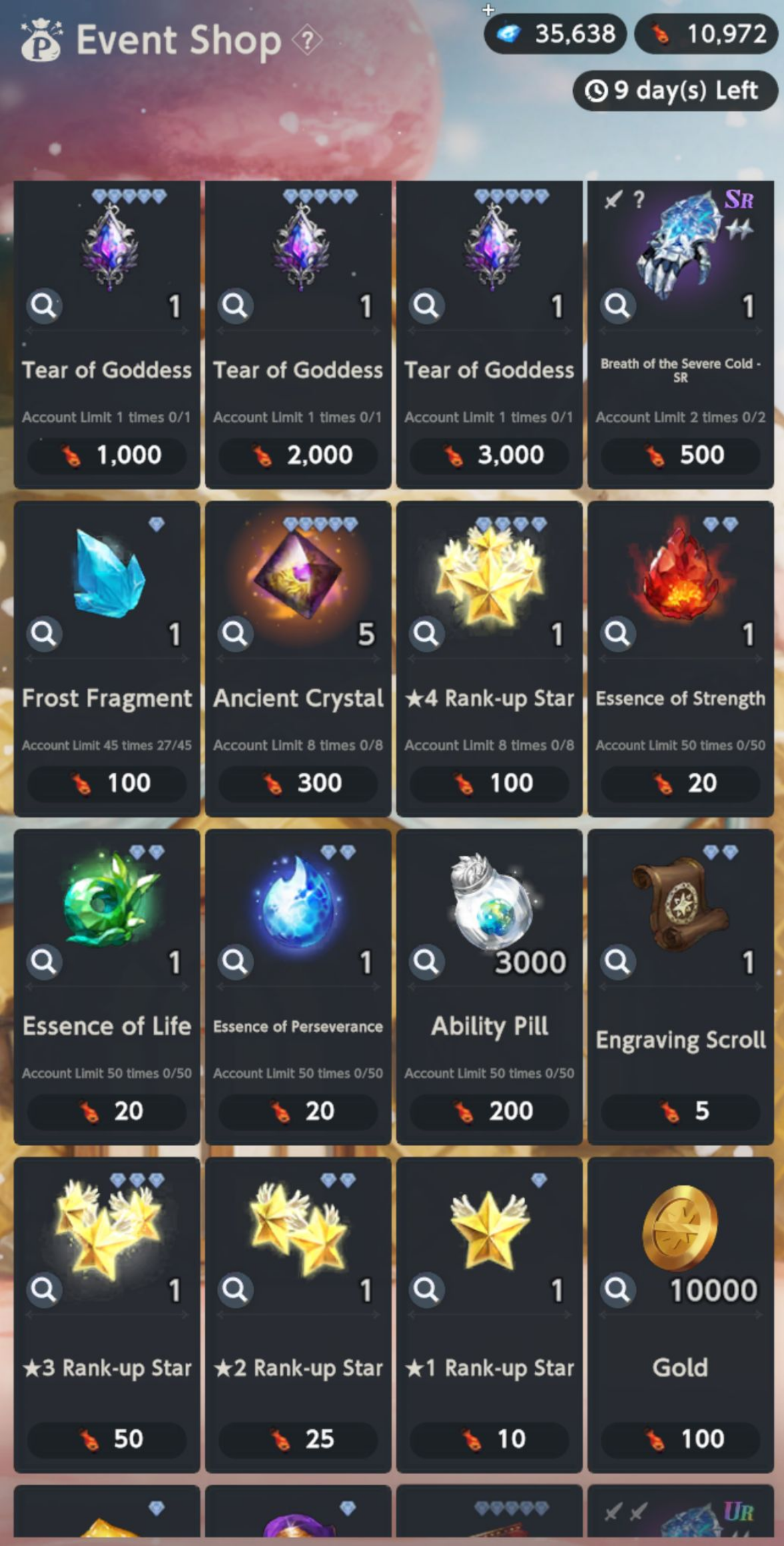Image resolution: width=784 pixels, height=1546 pixels.
Task: Buy Tear of Goddess for 3,000
Action: coord(489,455)
